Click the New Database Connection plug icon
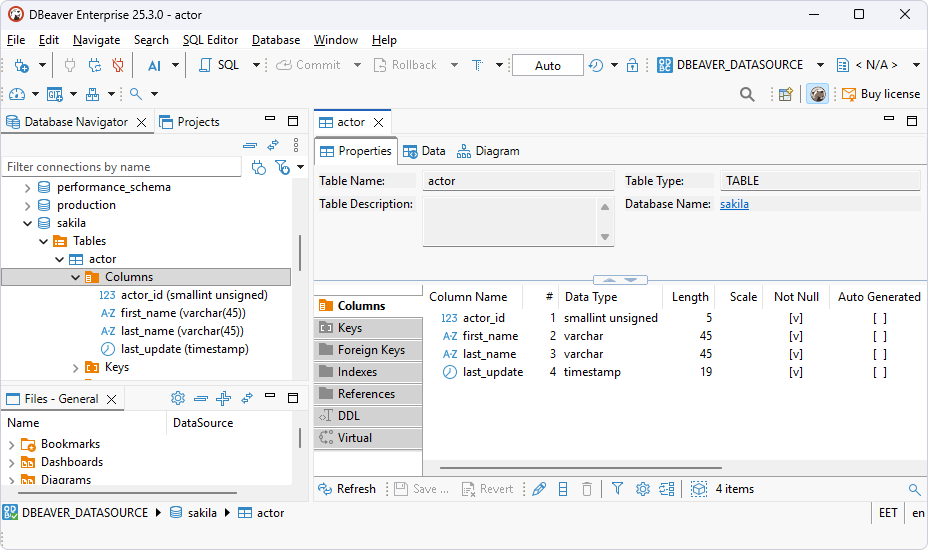This screenshot has height=550, width=928. [x=21, y=65]
